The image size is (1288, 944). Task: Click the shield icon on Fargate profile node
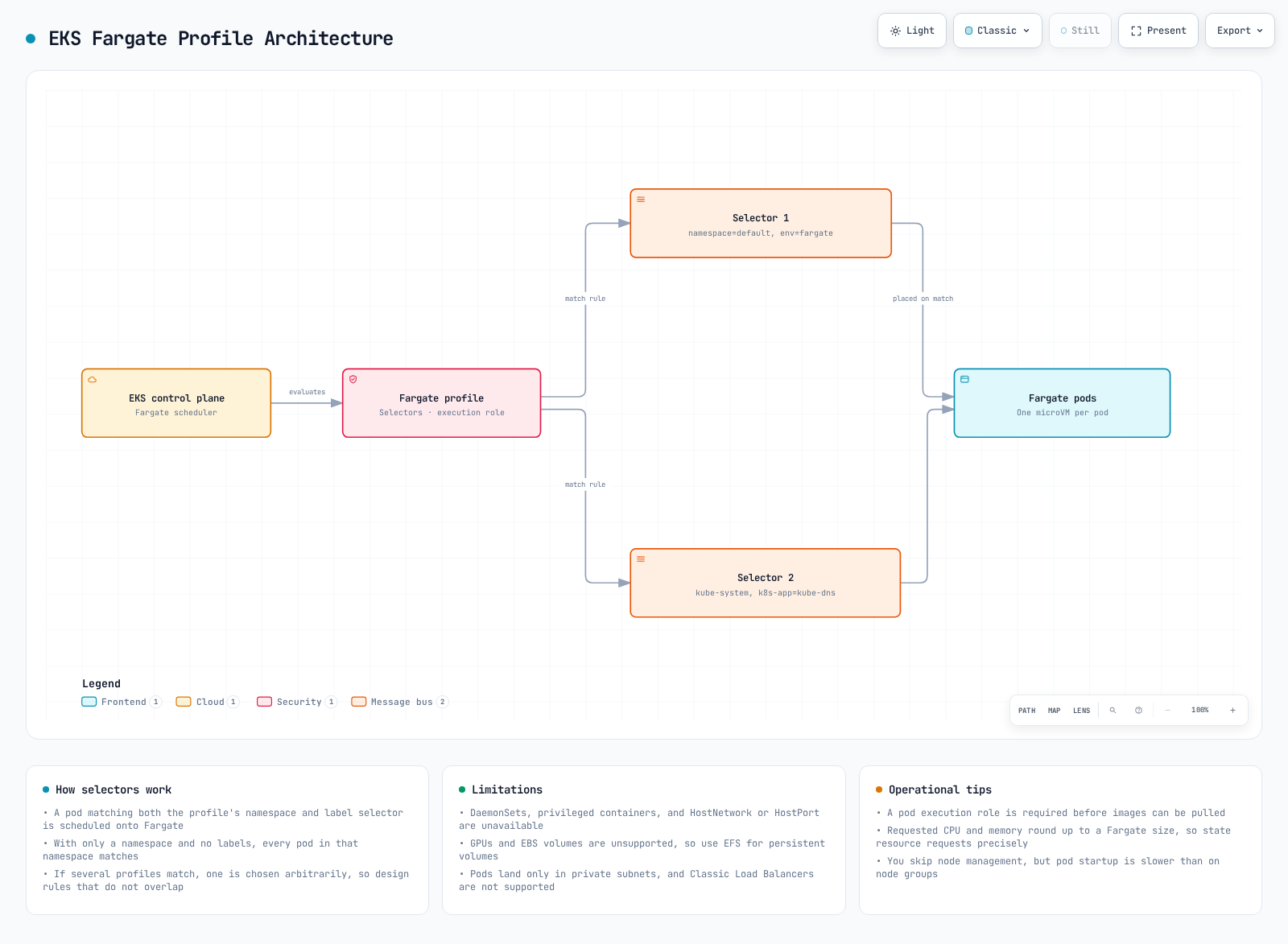tap(353, 380)
